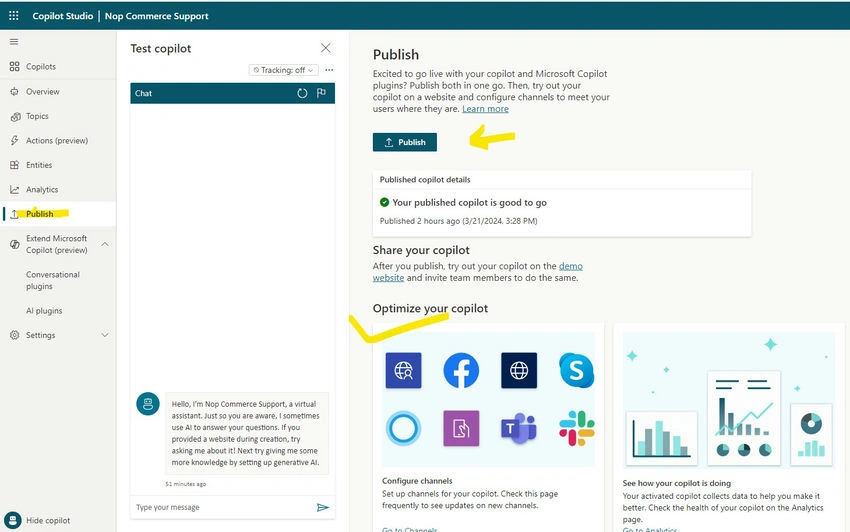Send the message with arrow icon
This screenshot has width=850, height=532.
[x=323, y=508]
